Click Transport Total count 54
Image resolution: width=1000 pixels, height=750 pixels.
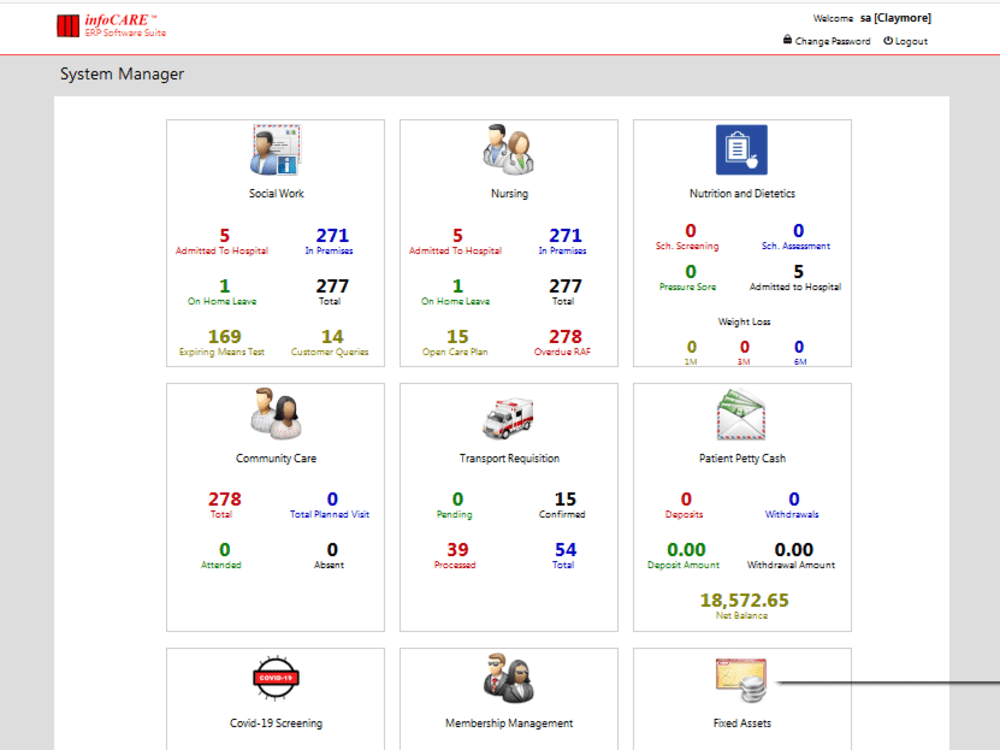(565, 549)
